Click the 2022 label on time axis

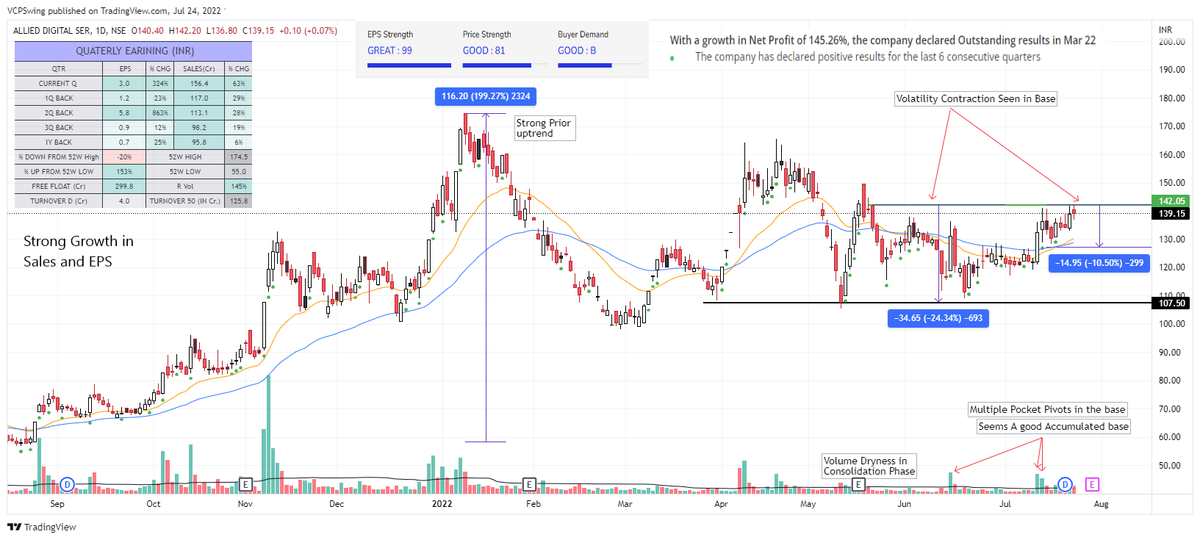pyautogui.click(x=441, y=505)
